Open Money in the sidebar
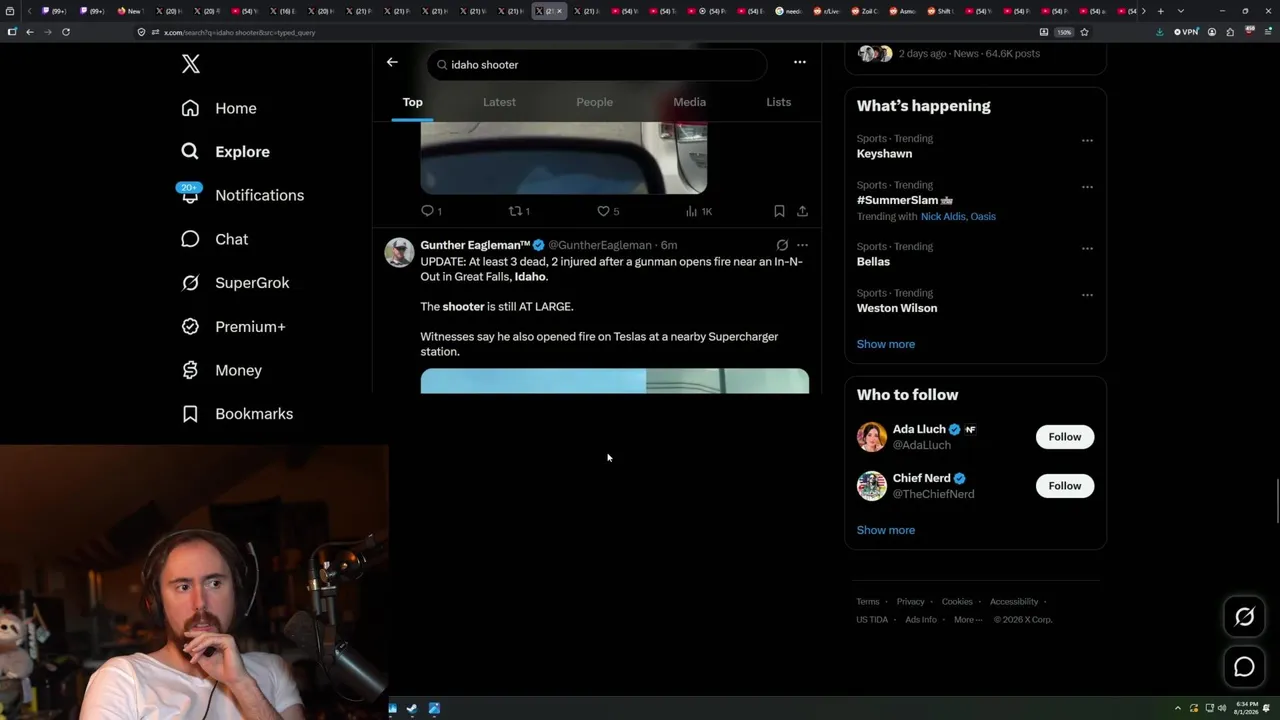 tap(221, 370)
